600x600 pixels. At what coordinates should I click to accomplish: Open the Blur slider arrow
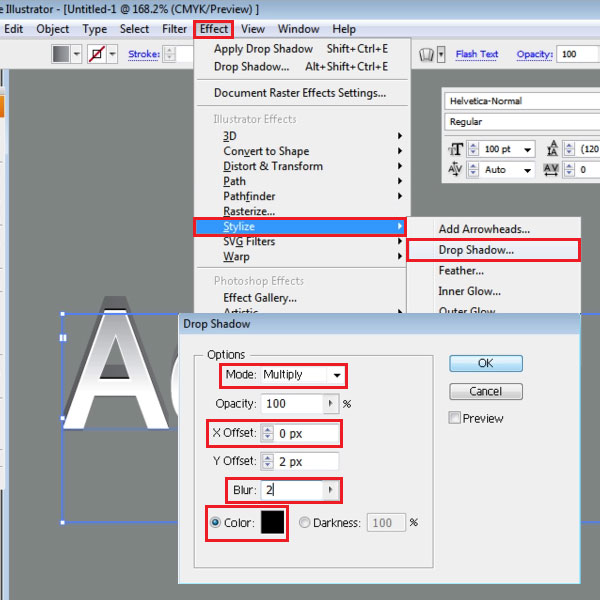331,490
